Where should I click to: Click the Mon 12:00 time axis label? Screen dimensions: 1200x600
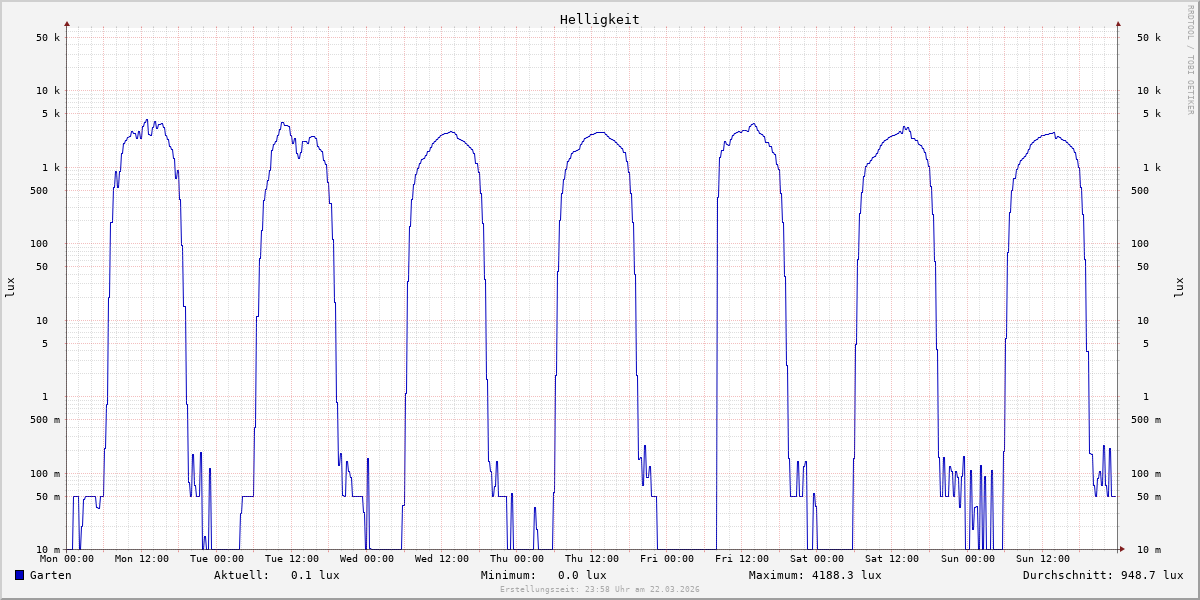(x=142, y=559)
